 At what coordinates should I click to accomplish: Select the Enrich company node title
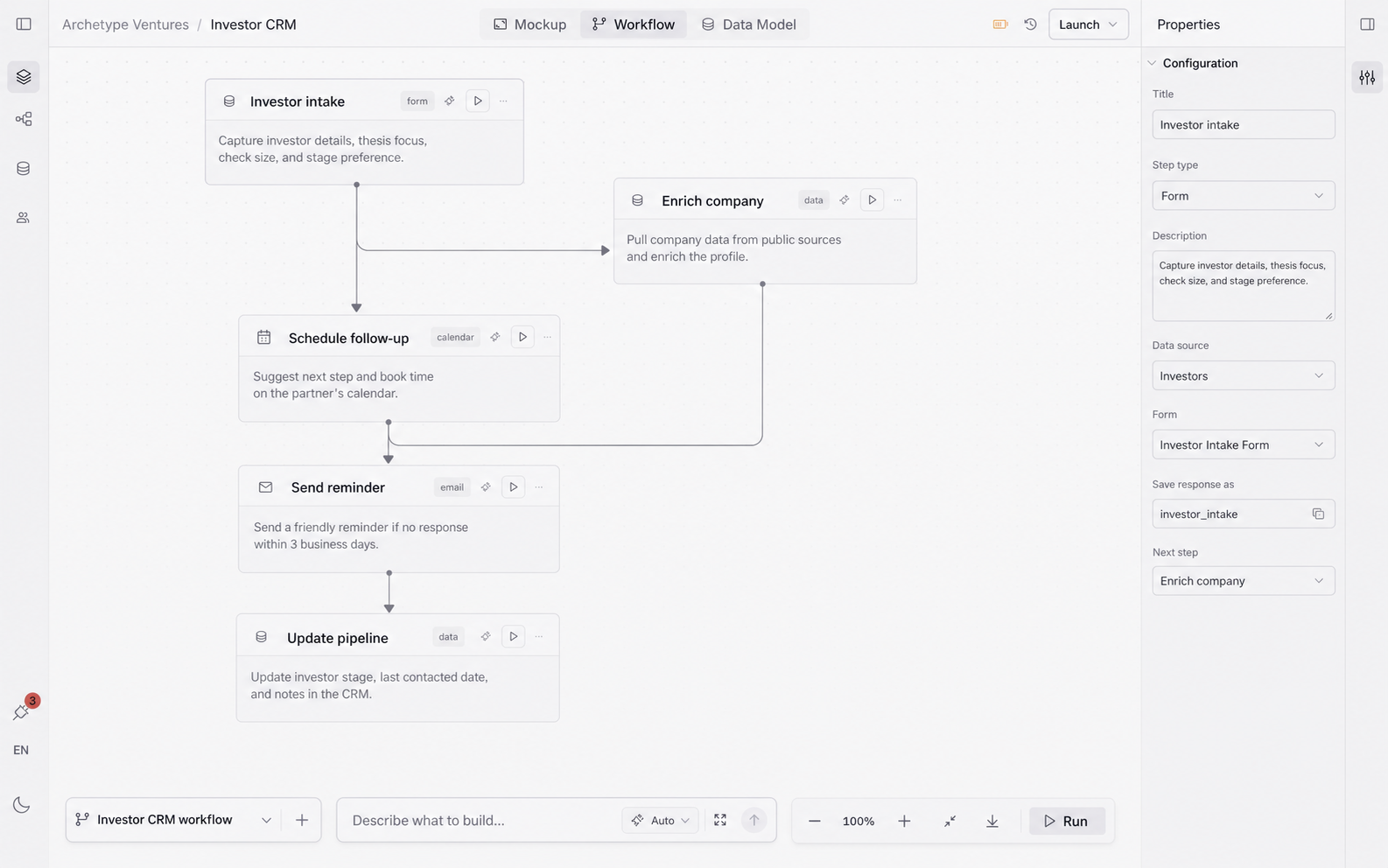[712, 200]
